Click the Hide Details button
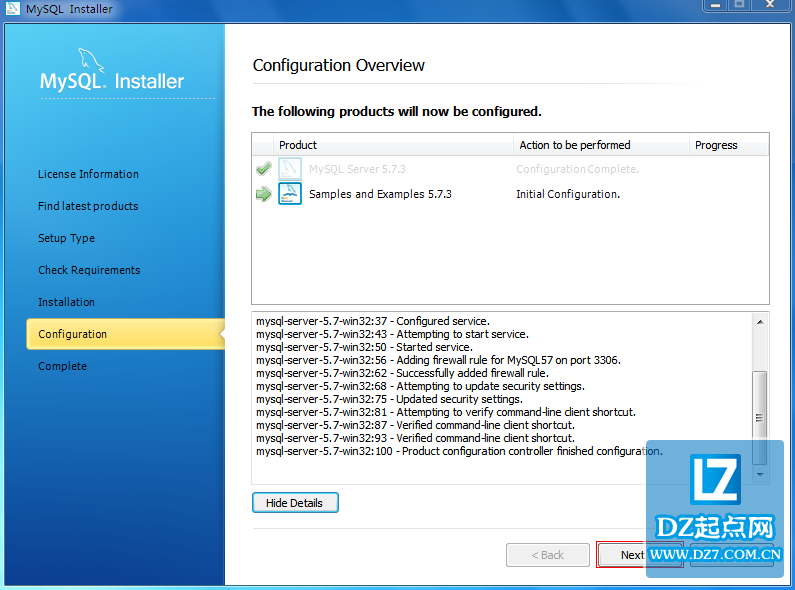The image size is (795, 590). [295, 503]
